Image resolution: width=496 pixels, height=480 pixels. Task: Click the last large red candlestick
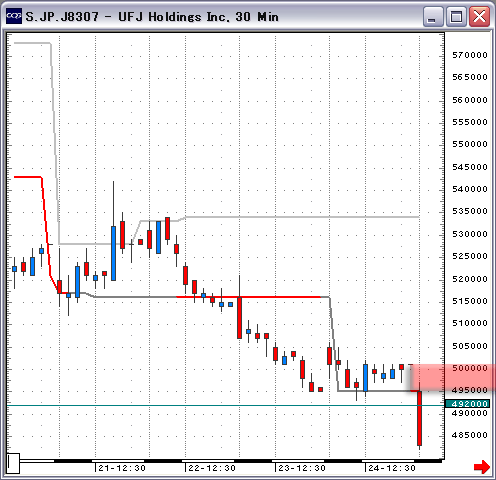(419, 418)
